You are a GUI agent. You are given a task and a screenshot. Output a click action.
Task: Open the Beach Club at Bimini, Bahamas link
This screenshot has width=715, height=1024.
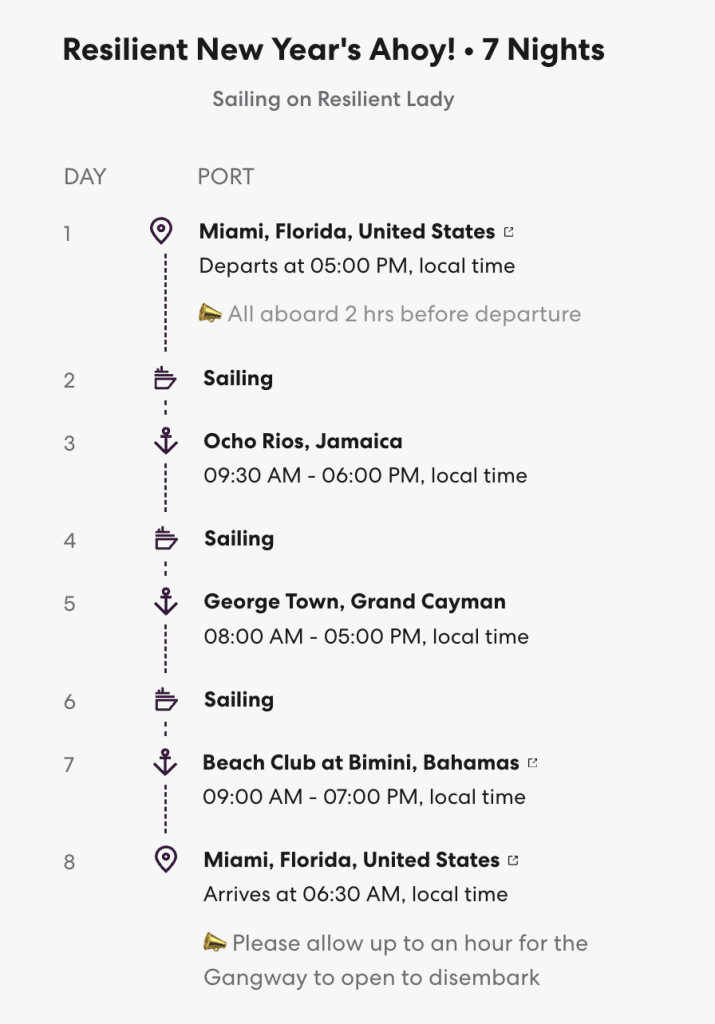361,763
